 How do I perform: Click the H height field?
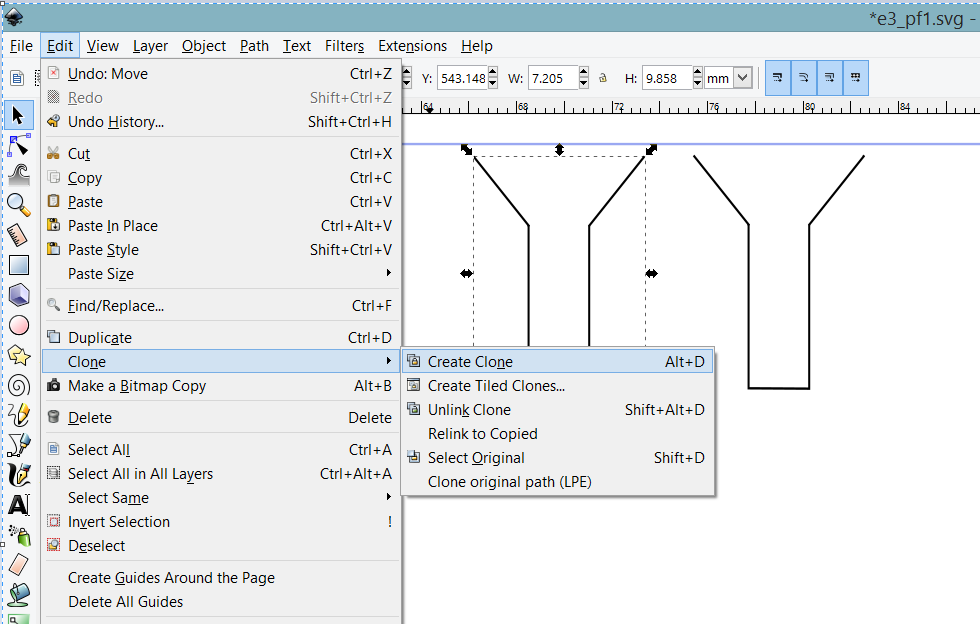667,78
